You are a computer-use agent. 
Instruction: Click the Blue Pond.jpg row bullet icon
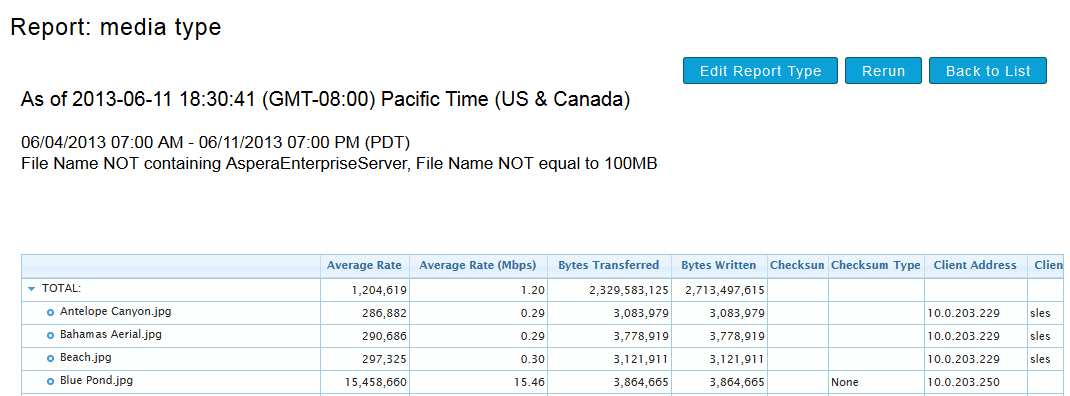[50, 382]
